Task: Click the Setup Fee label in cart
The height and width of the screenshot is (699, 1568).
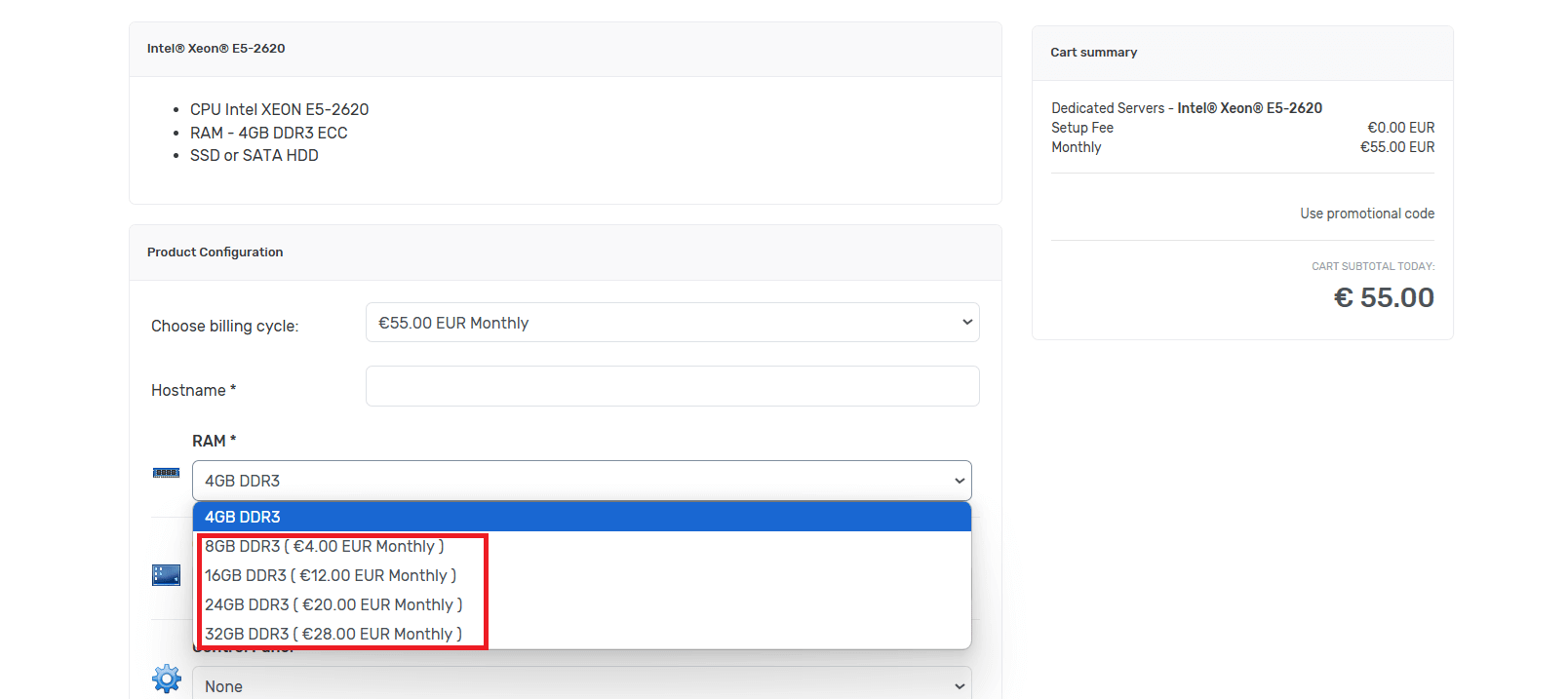Action: [1082, 128]
